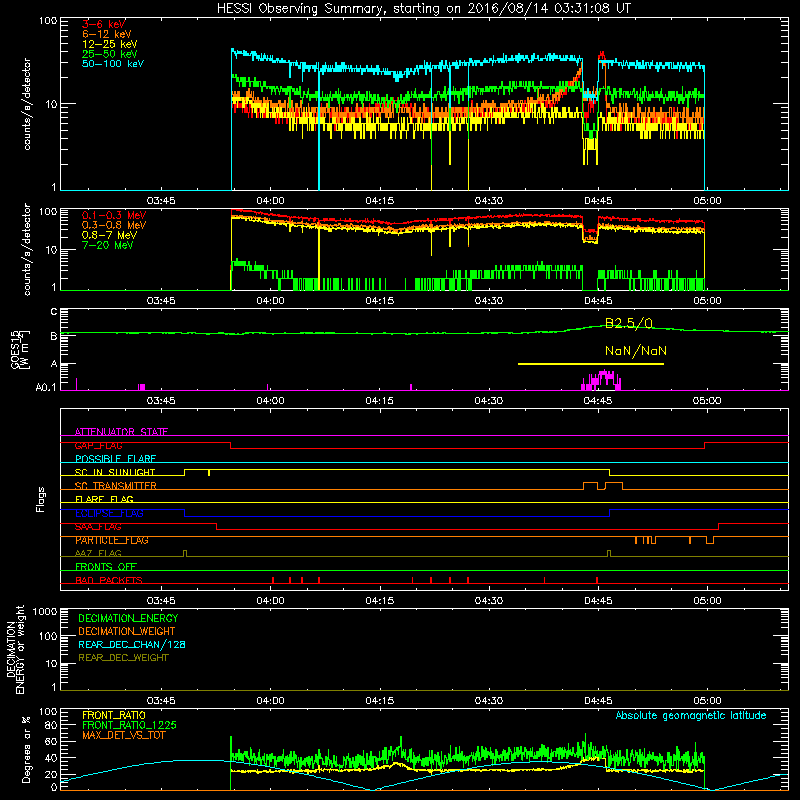Click the Absolute geomagnetic latitude label
The height and width of the screenshot is (800, 800).
tap(691, 715)
